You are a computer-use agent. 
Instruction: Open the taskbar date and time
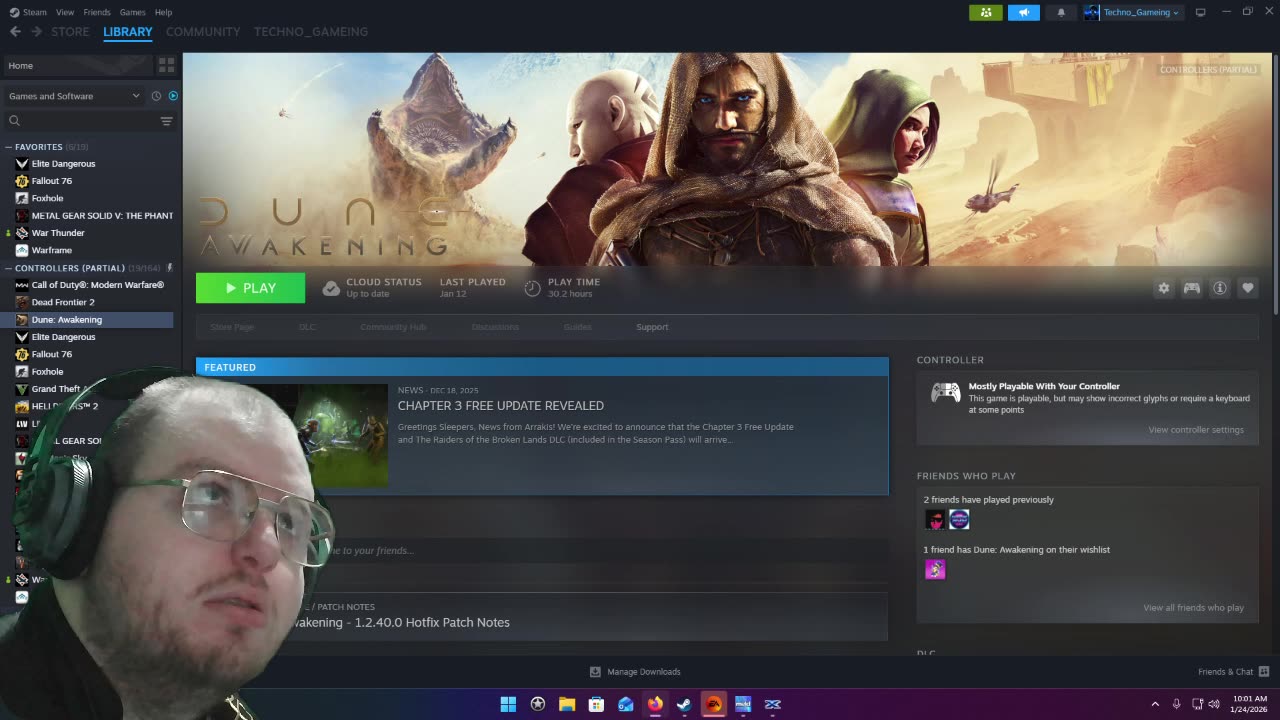[1250, 704]
